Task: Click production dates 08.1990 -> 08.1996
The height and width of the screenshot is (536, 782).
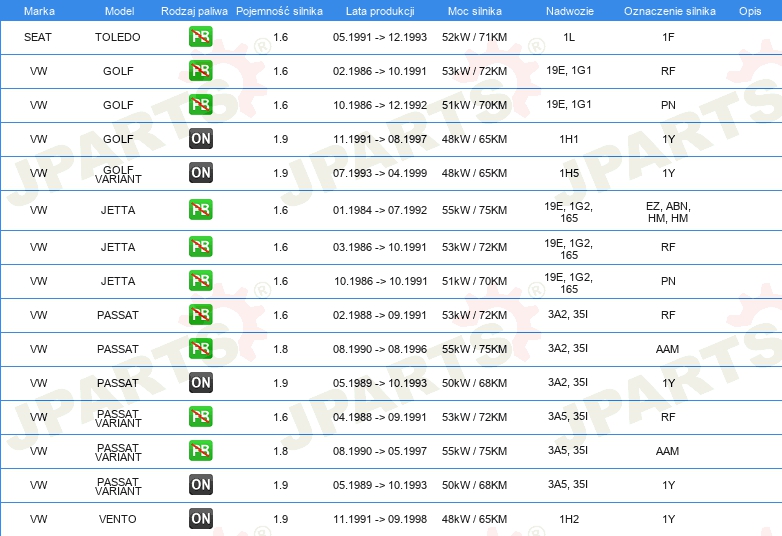Action: tap(380, 349)
